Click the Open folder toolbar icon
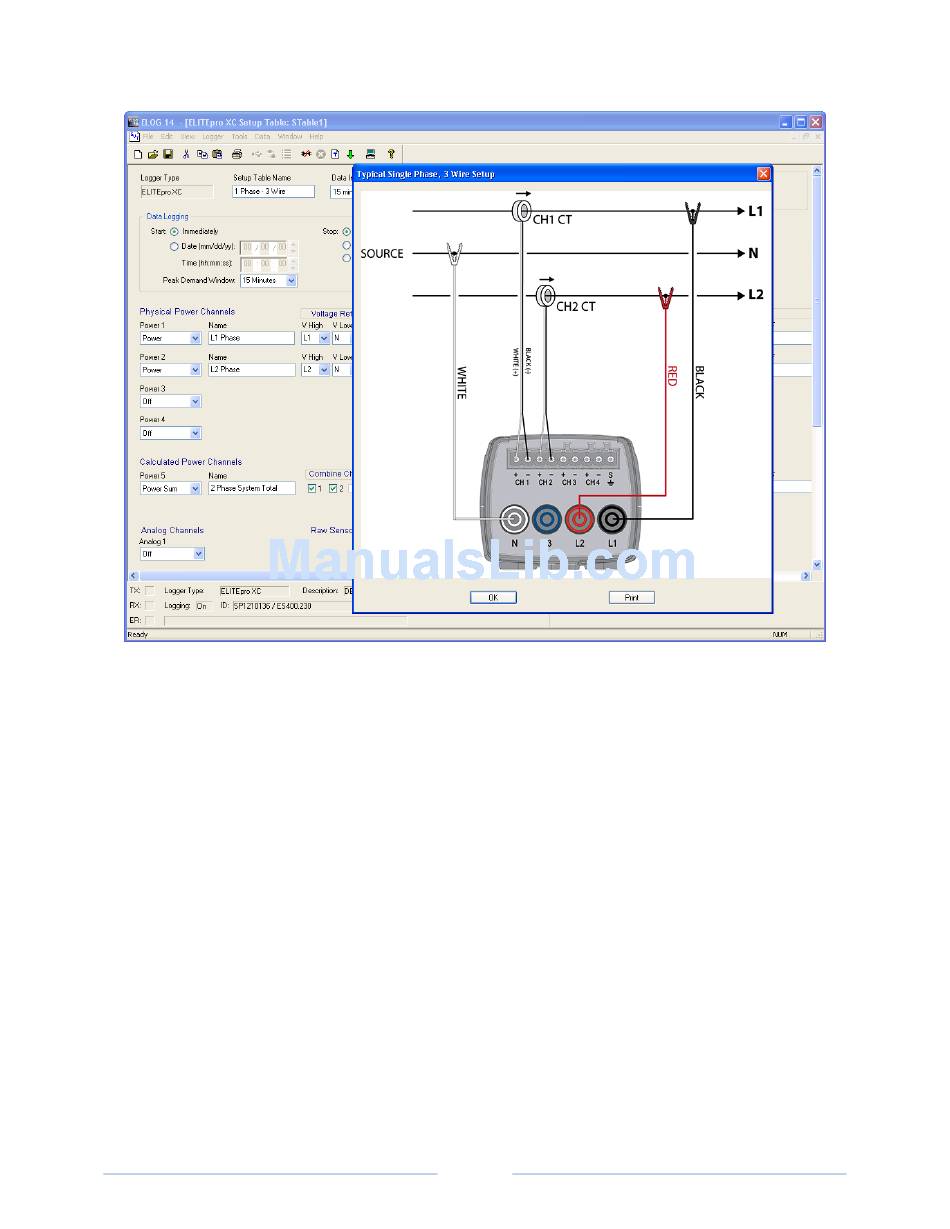 153,154
